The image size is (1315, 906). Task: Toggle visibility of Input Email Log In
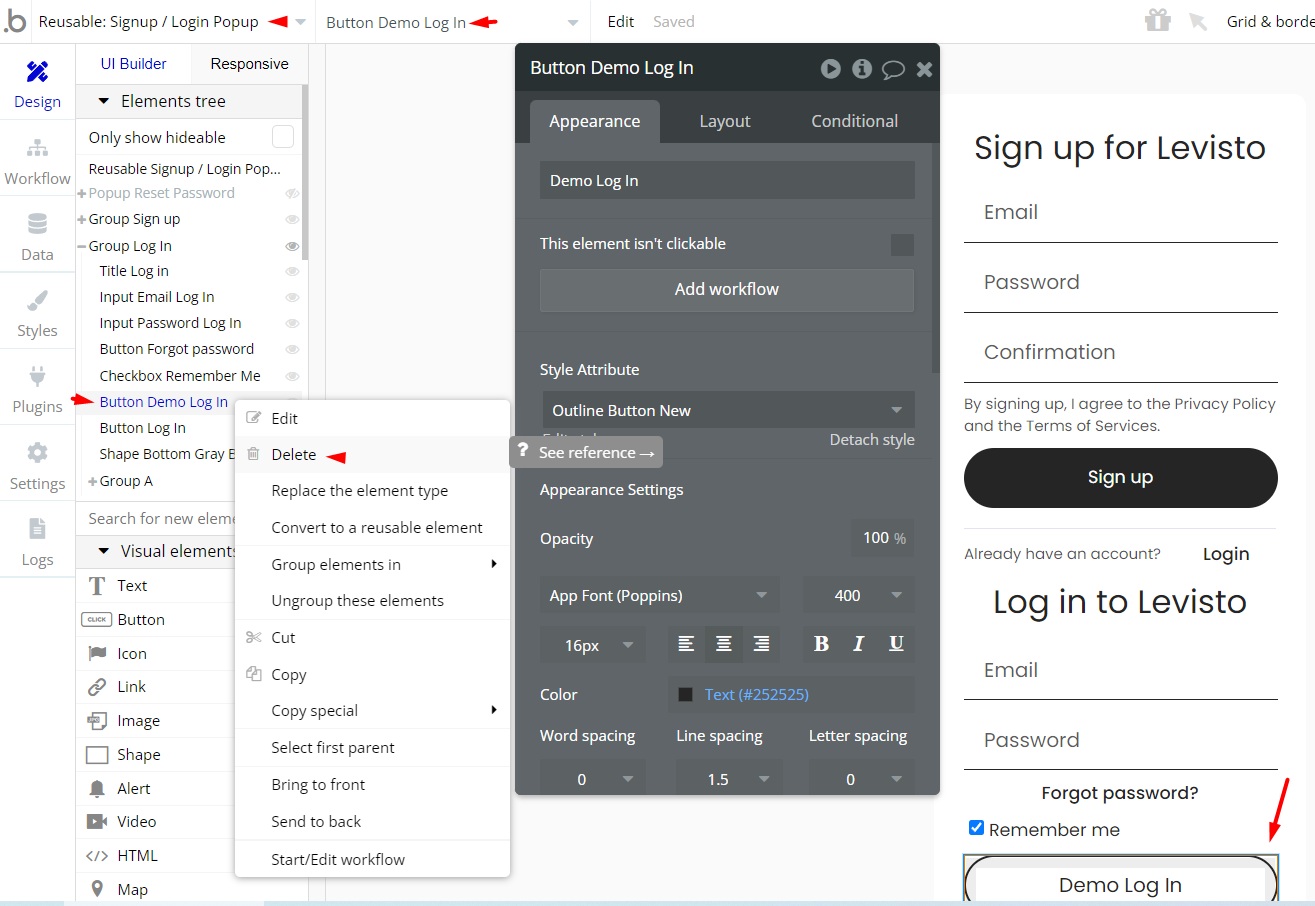(x=293, y=298)
